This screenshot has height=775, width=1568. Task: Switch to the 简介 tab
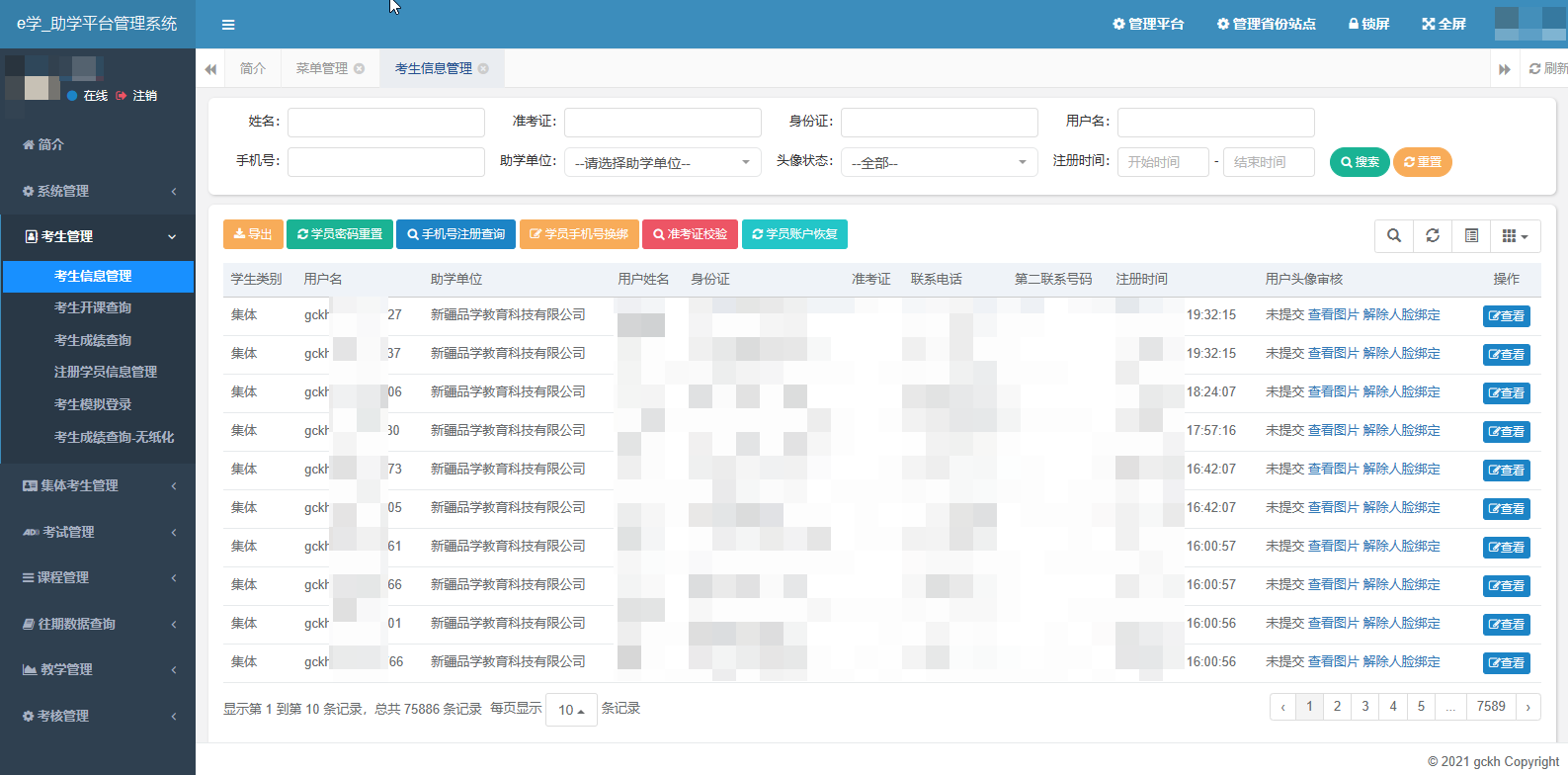tap(253, 68)
